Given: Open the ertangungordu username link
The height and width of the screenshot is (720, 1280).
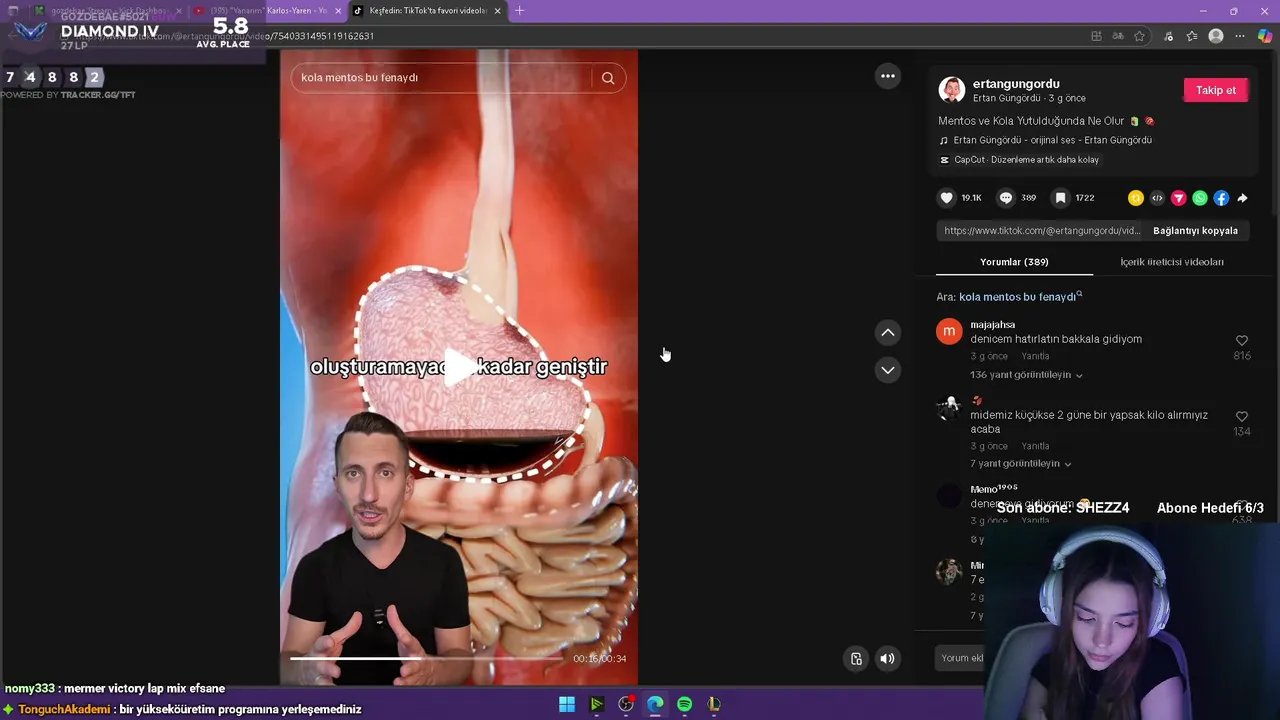Looking at the screenshot, I should point(1016,84).
